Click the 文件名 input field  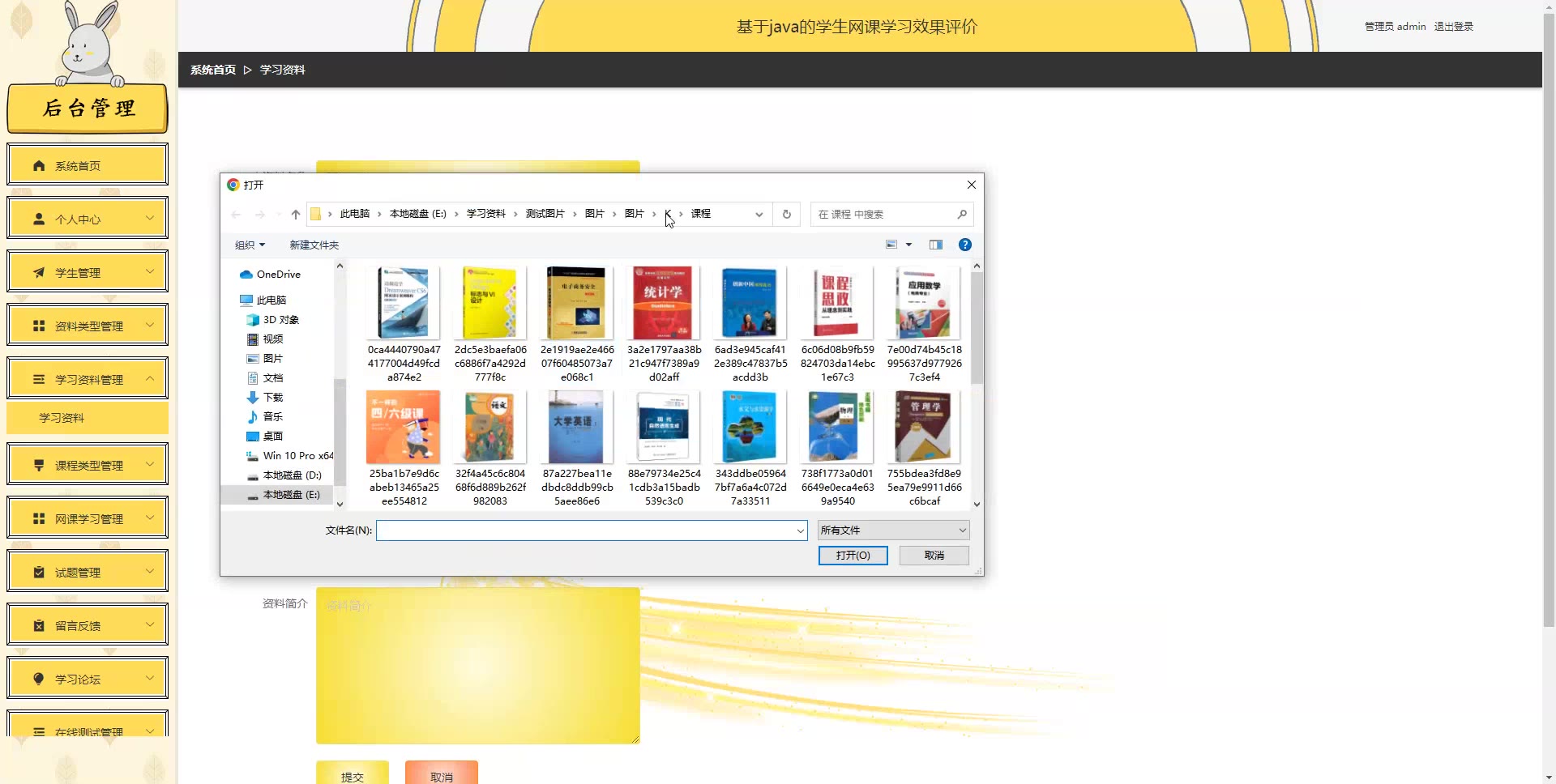pos(587,530)
